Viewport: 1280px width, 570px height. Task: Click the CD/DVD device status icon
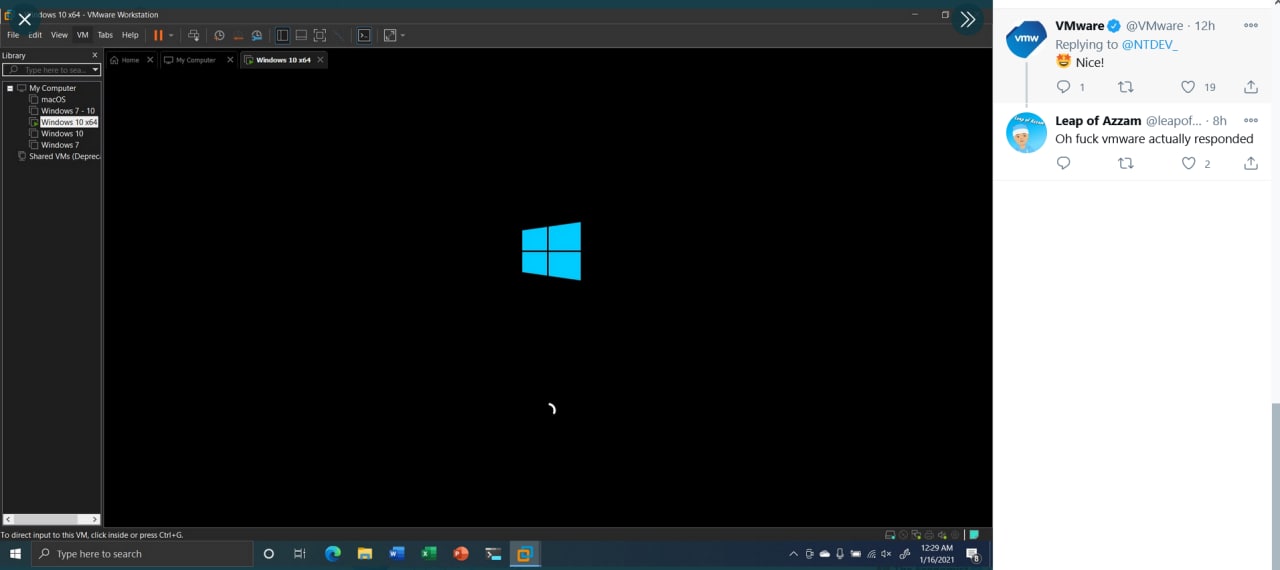(903, 535)
